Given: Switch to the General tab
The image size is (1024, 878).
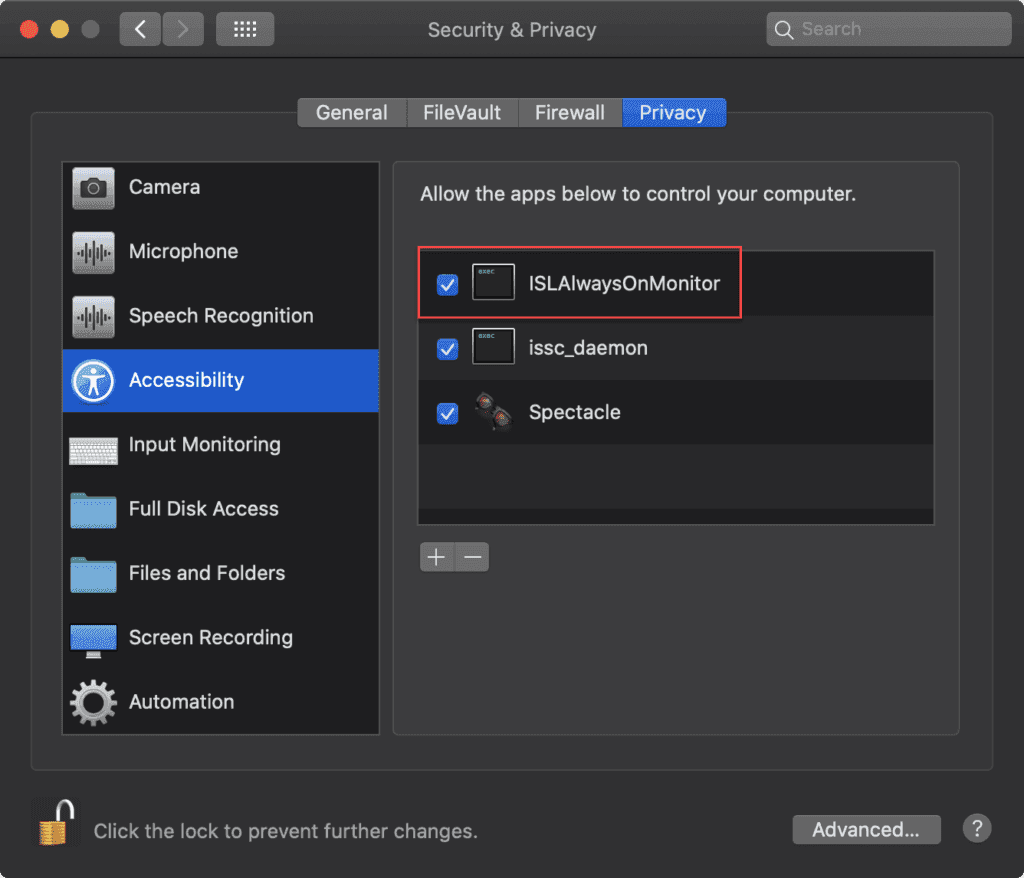Looking at the screenshot, I should (351, 113).
